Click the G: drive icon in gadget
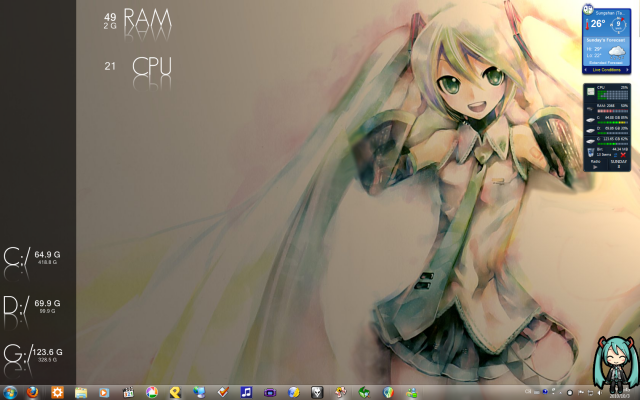 click(x=590, y=141)
